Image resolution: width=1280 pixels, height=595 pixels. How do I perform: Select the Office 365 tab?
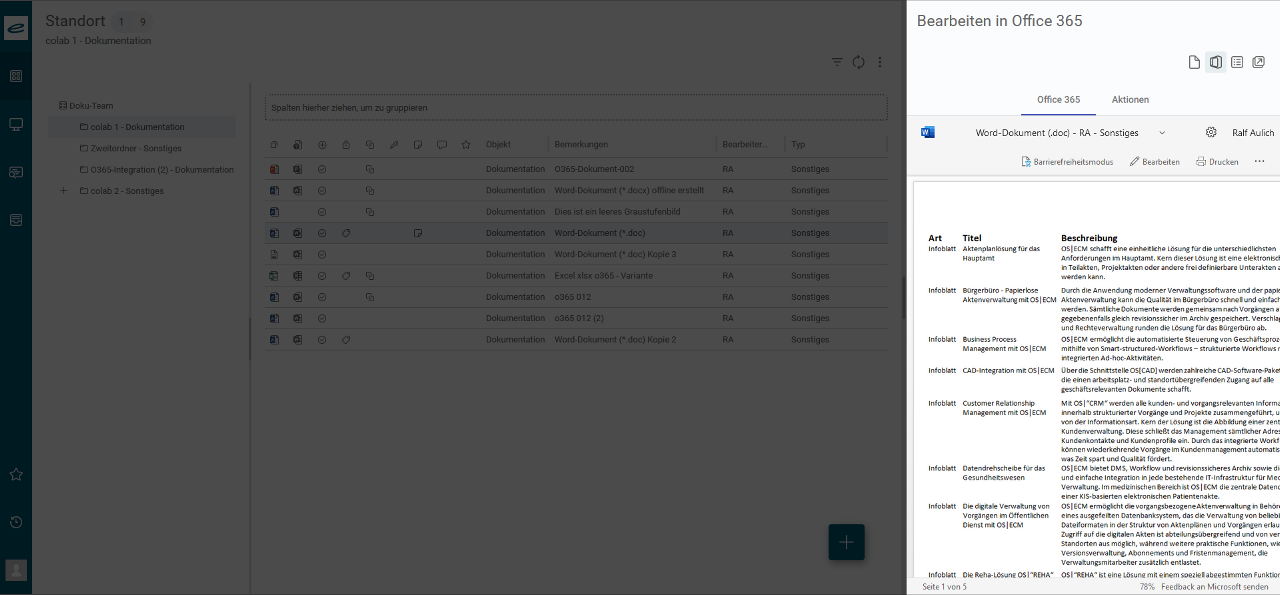[x=1058, y=100]
